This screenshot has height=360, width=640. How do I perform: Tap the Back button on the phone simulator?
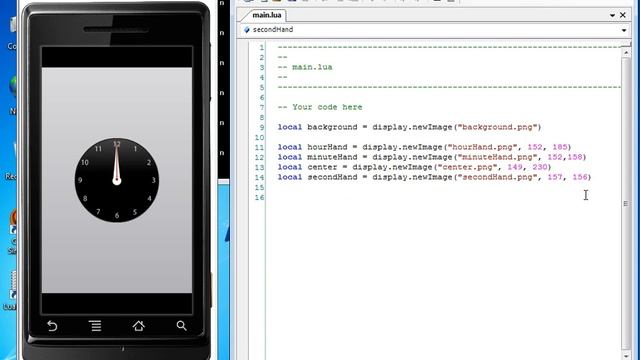click(x=52, y=326)
